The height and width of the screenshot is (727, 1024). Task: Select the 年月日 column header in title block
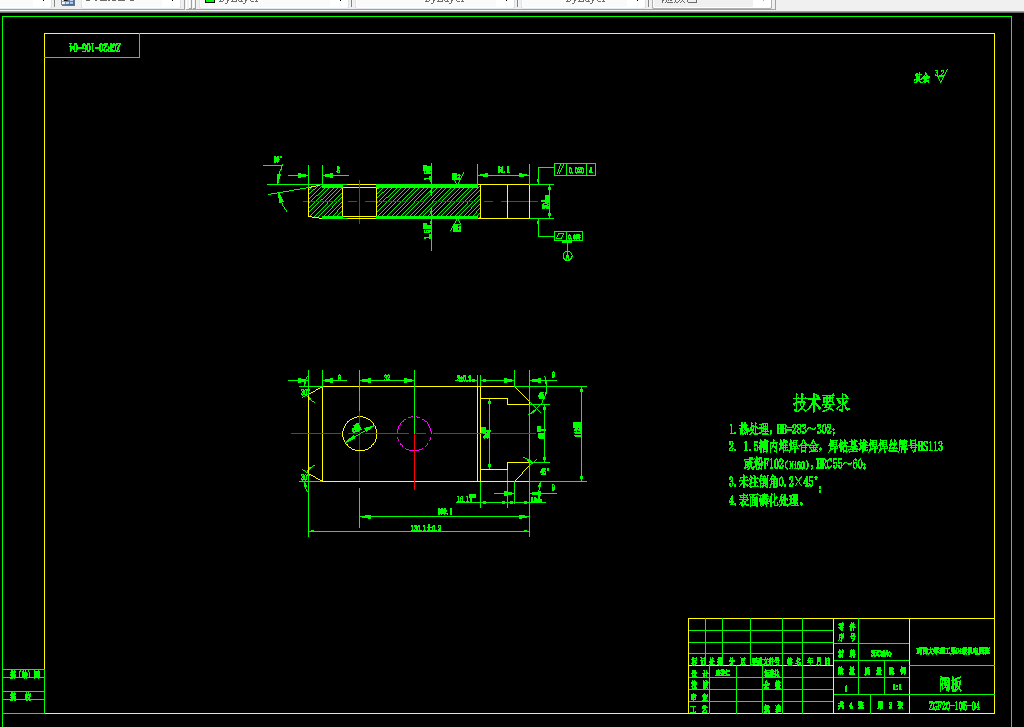tap(819, 661)
